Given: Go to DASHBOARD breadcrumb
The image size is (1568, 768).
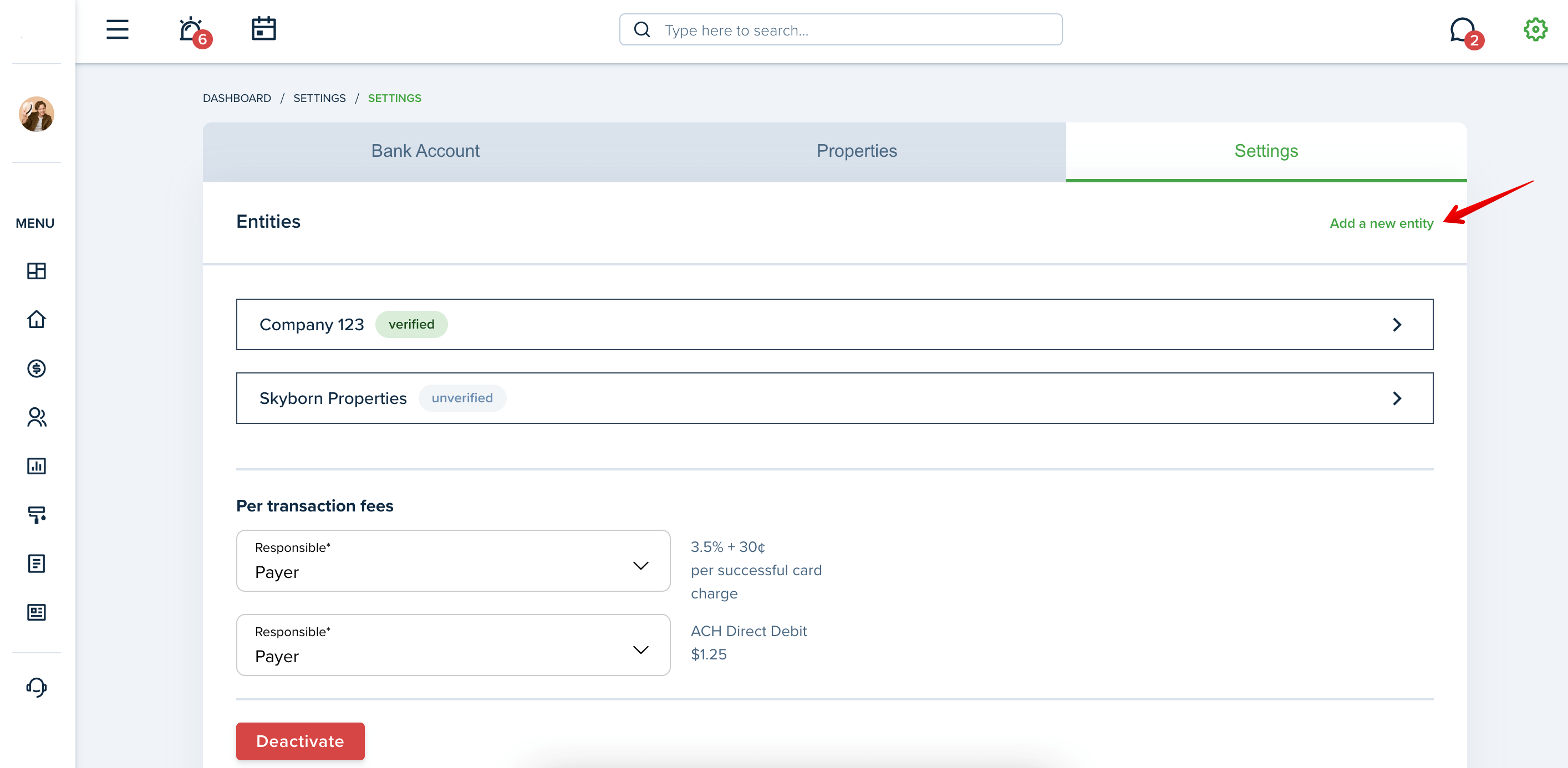Looking at the screenshot, I should pos(237,98).
